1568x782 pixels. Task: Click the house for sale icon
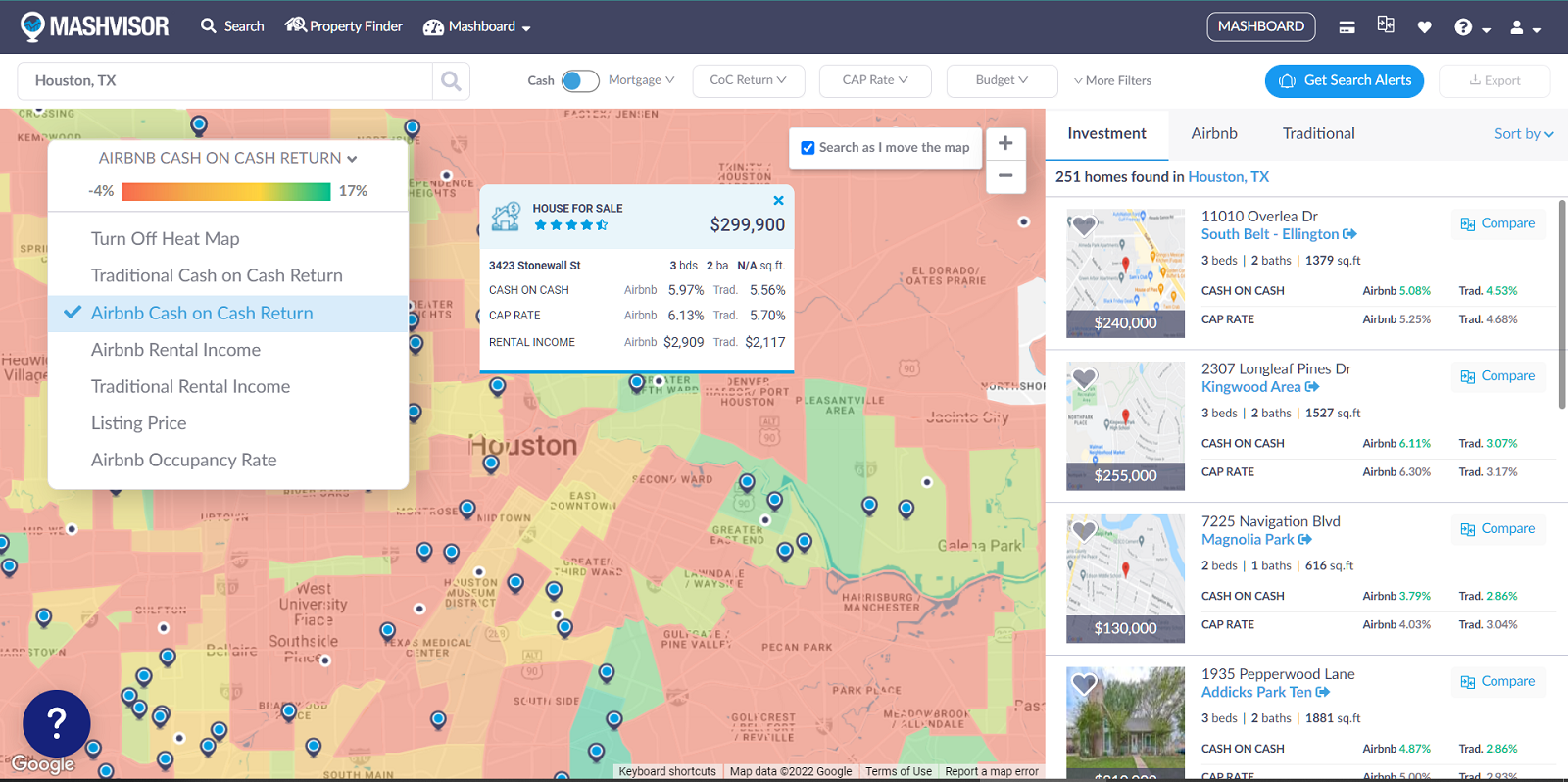(x=506, y=217)
